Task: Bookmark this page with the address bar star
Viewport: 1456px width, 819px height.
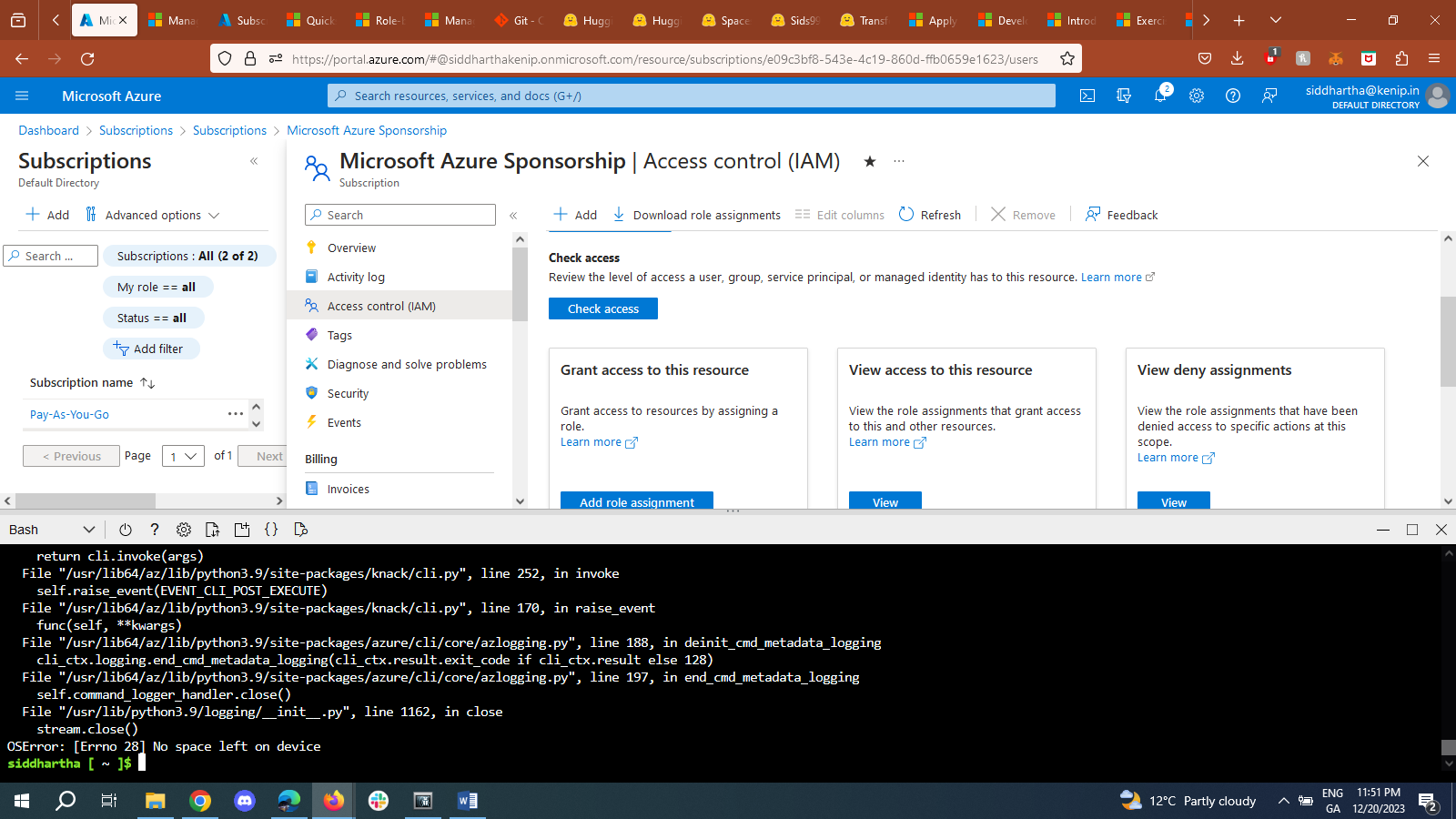Action: tap(1067, 59)
